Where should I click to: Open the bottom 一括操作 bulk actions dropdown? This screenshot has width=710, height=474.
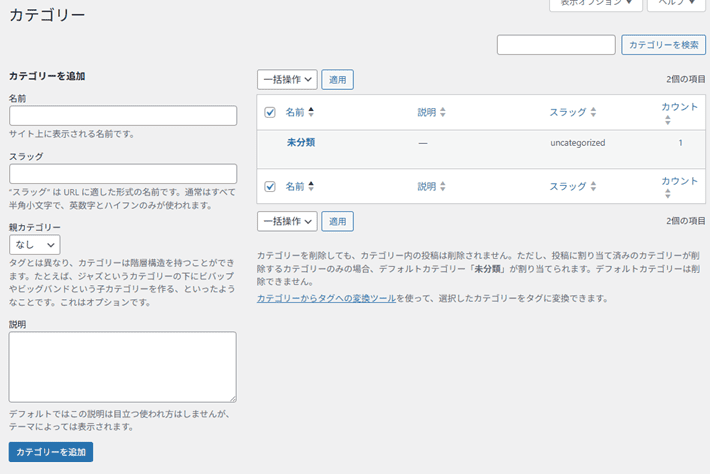coord(287,221)
